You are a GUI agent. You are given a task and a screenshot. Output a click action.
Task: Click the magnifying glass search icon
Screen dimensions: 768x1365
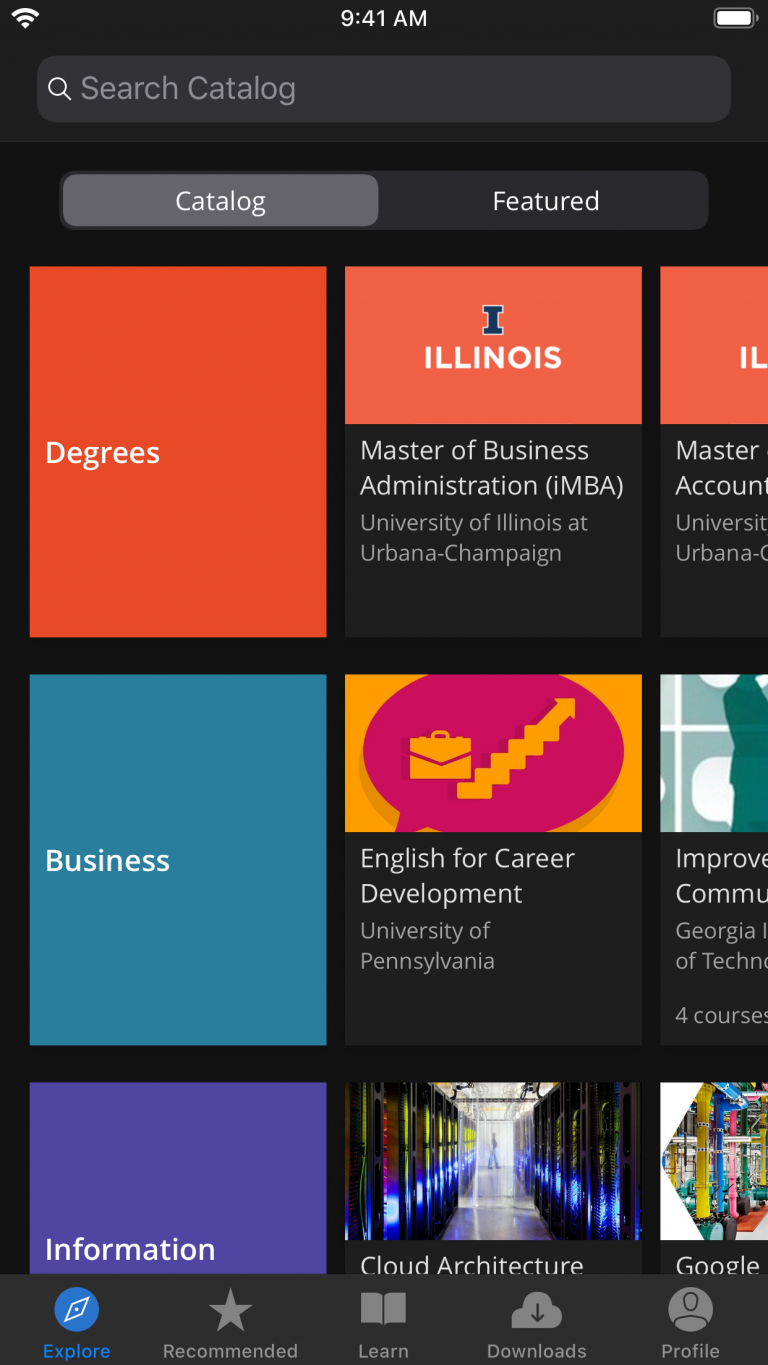click(60, 89)
